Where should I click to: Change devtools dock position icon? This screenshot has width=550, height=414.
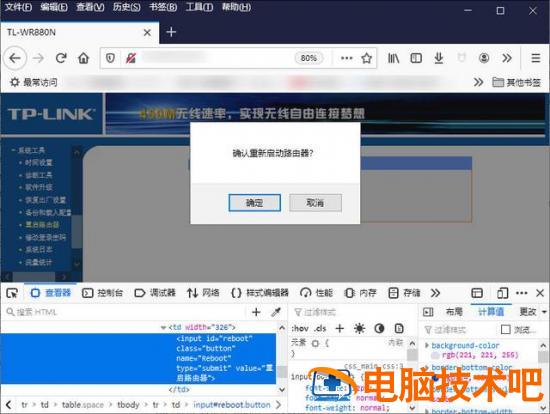pos(477,293)
